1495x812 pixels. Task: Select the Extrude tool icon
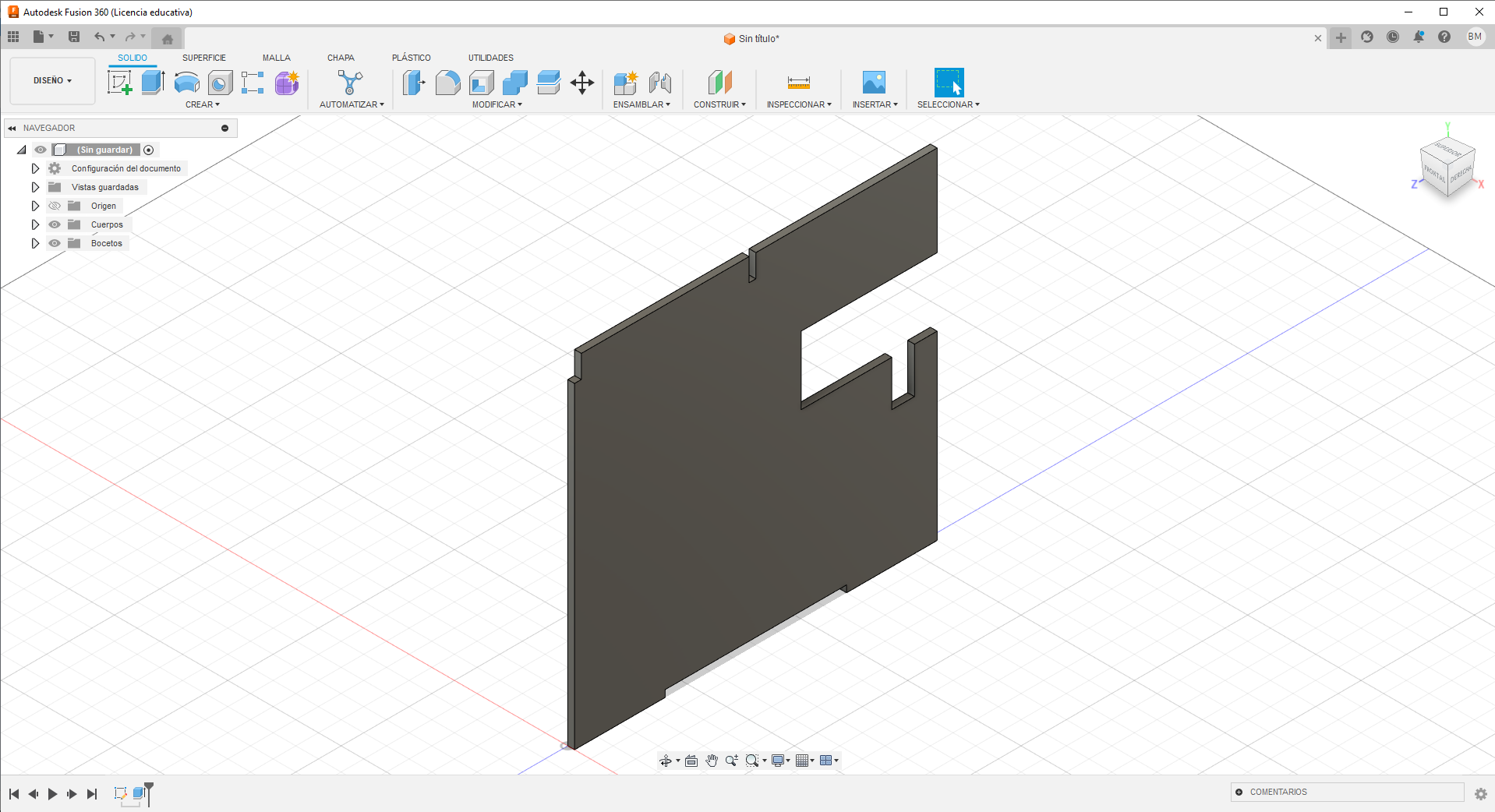click(x=153, y=83)
